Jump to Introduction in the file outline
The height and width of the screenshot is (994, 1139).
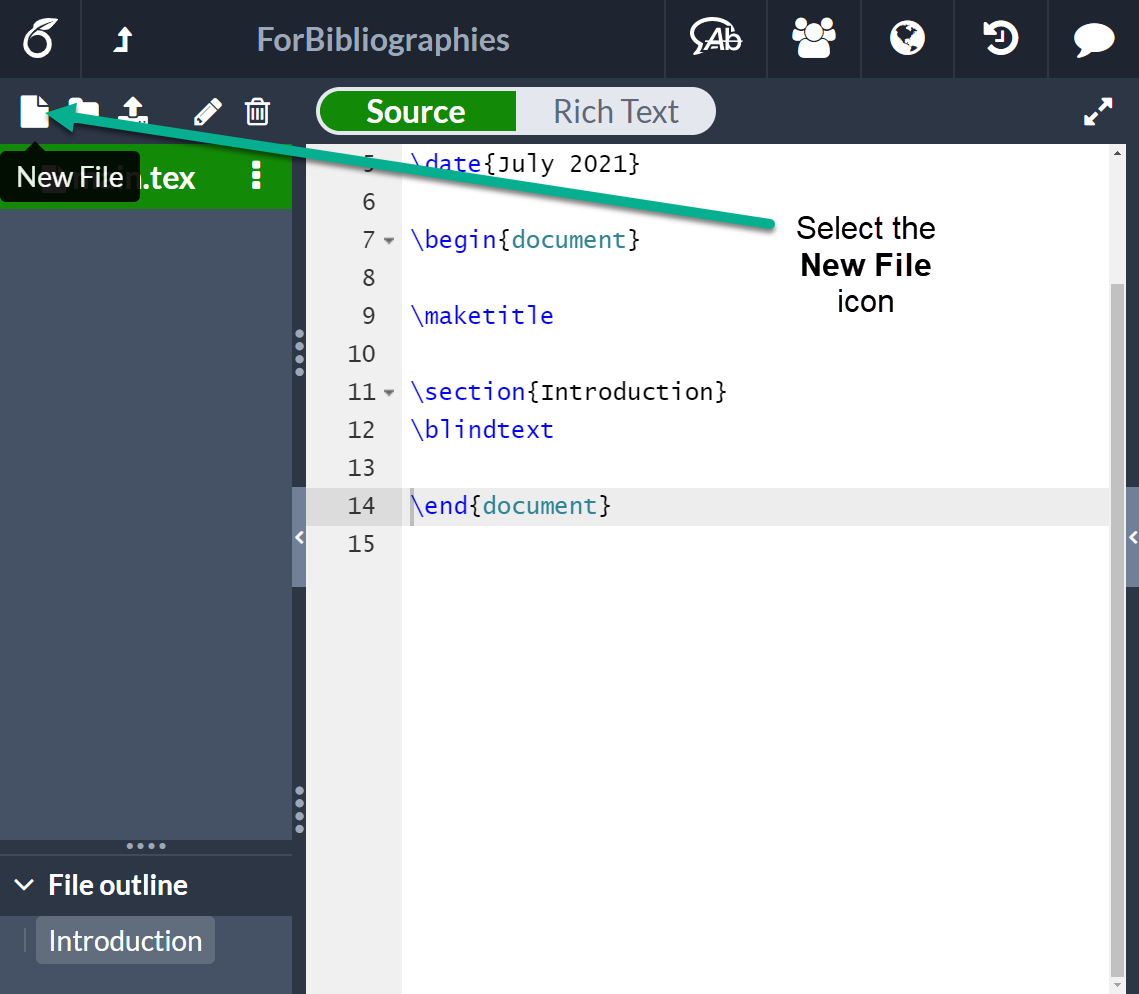(x=124, y=940)
